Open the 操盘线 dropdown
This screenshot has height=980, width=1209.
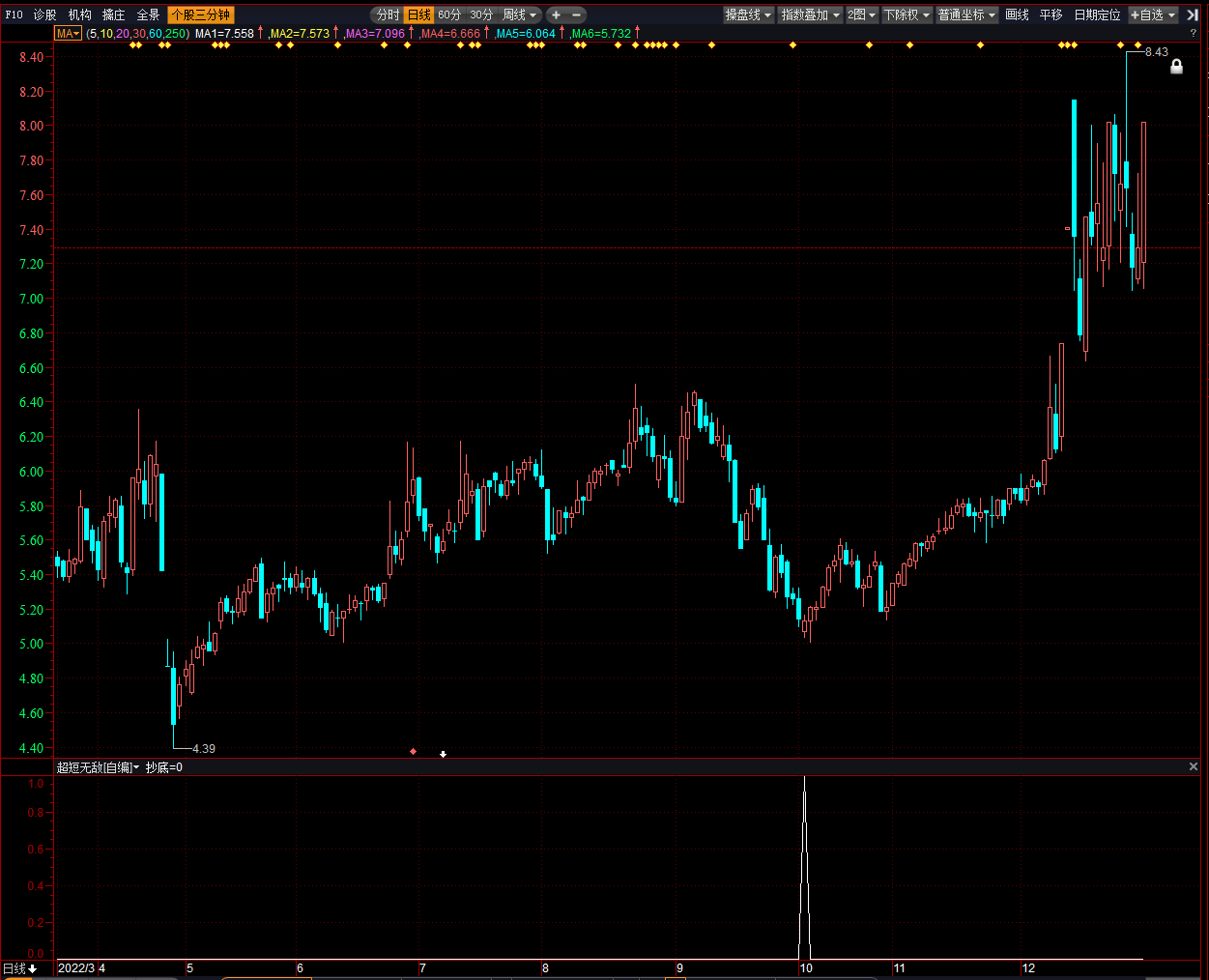tap(749, 15)
